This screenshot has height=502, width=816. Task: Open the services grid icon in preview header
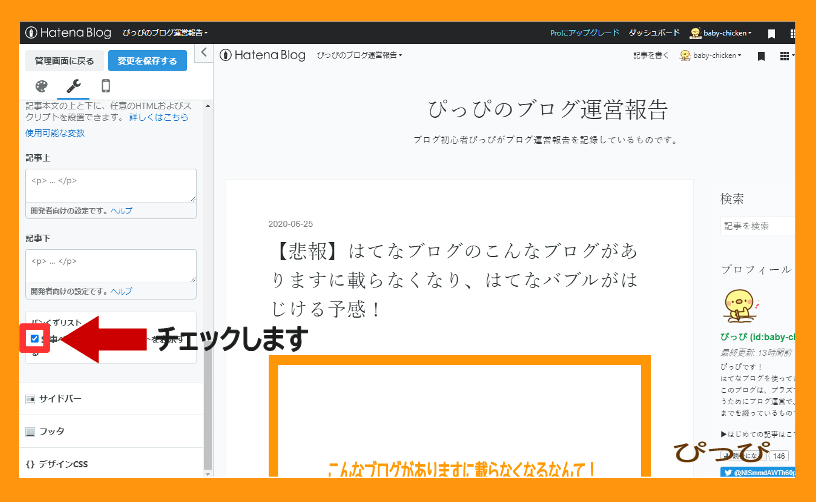pos(784,56)
